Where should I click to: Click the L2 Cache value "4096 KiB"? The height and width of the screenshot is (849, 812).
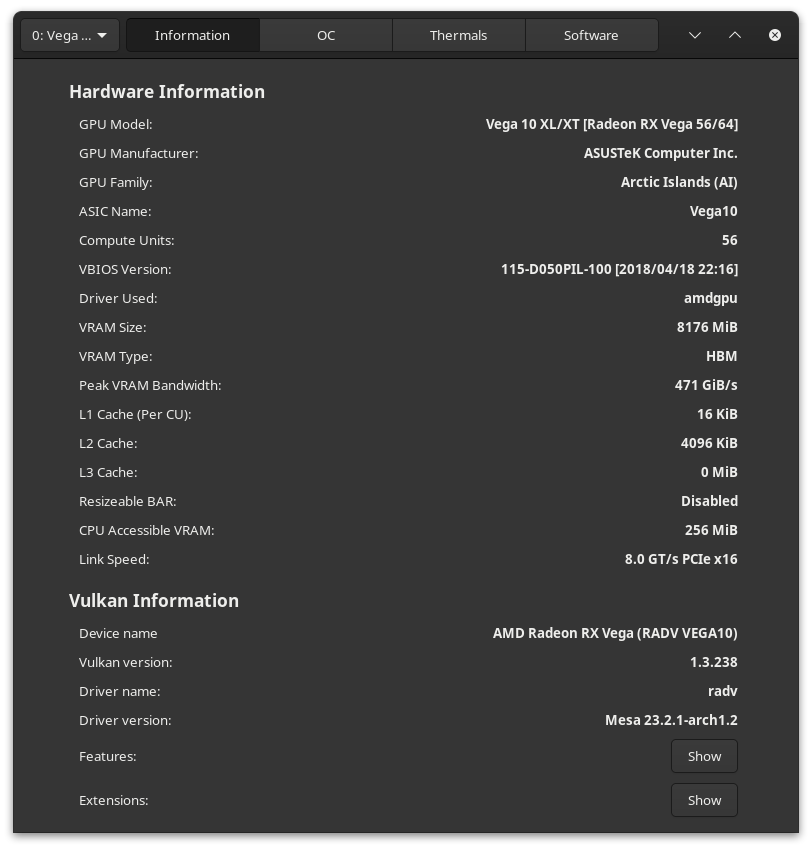click(x=709, y=443)
